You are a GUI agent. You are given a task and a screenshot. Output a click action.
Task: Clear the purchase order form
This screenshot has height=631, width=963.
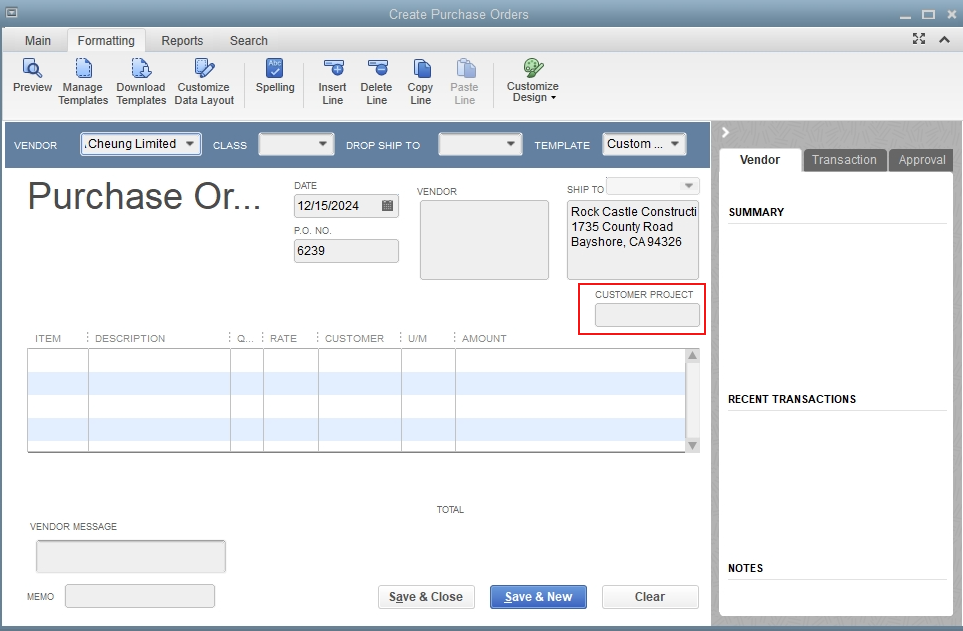tap(650, 597)
